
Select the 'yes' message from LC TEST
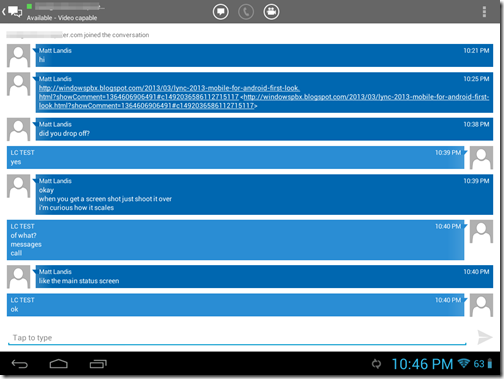click(x=16, y=162)
